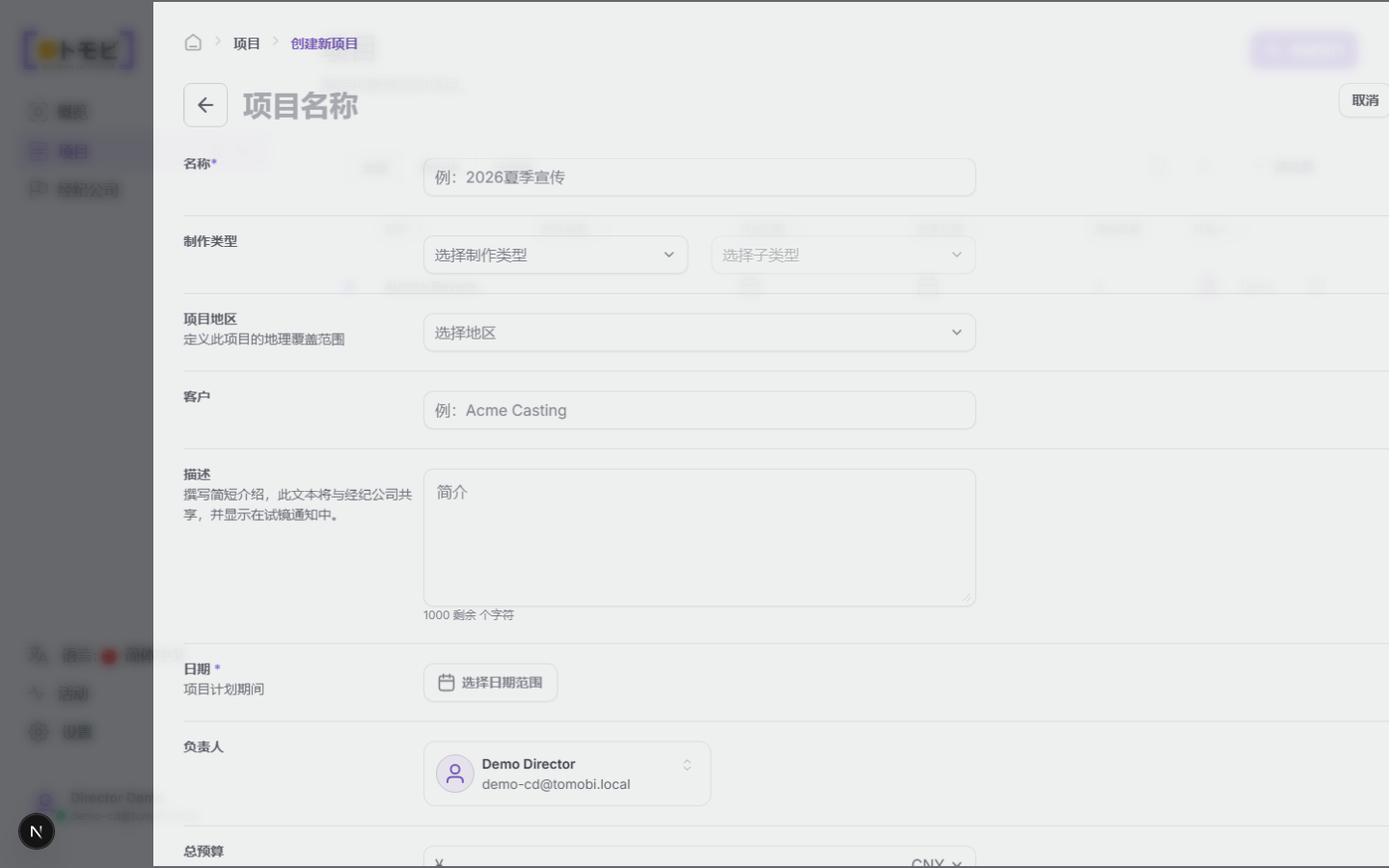Click the 项目名称 title field
Image resolution: width=1389 pixels, height=868 pixels.
click(x=301, y=105)
